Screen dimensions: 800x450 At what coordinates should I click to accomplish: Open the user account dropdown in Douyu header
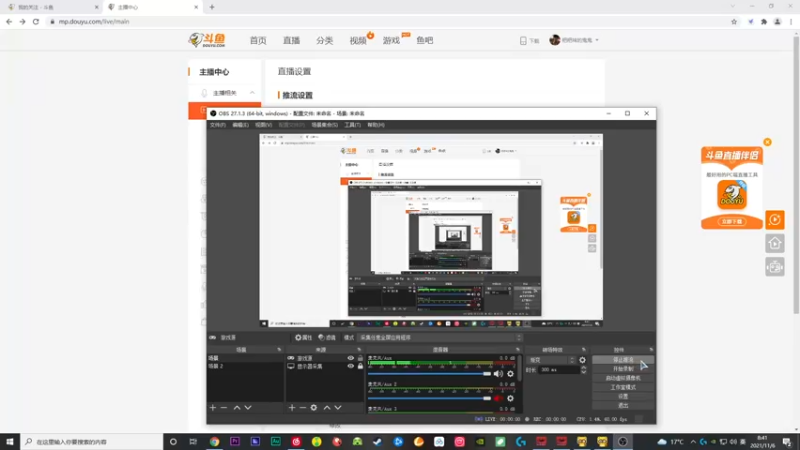click(x=574, y=40)
